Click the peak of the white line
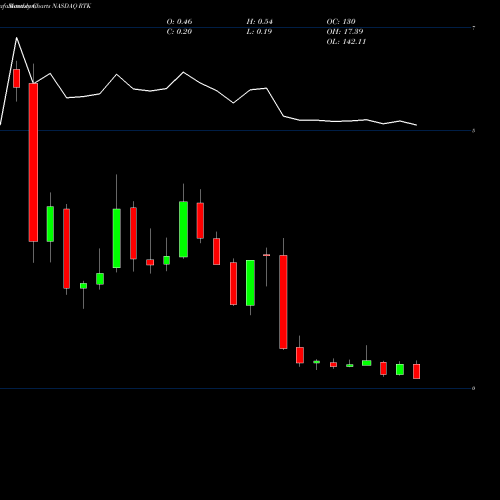 click(17, 38)
